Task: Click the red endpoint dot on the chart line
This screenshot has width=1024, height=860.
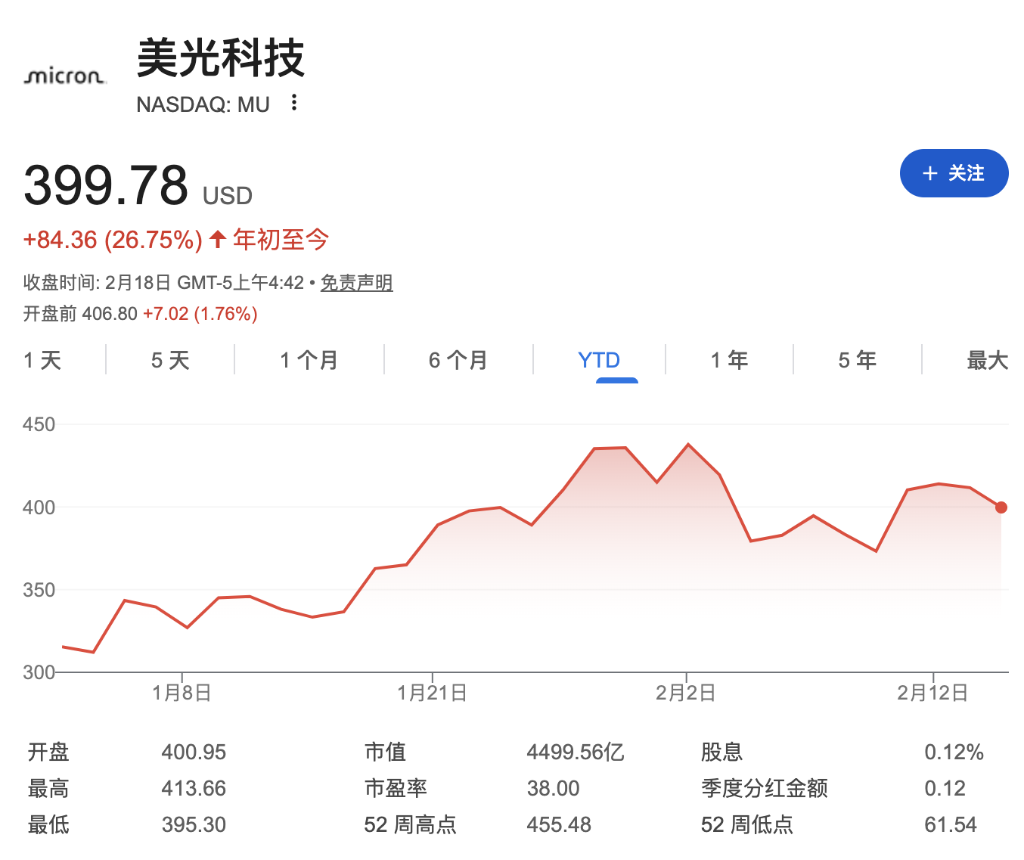Action: (x=1000, y=508)
